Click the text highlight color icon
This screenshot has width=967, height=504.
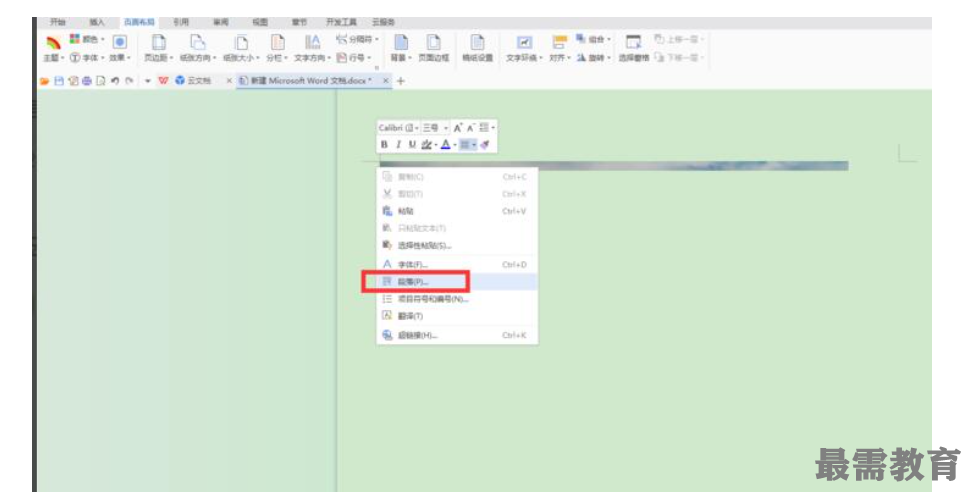tap(429, 144)
